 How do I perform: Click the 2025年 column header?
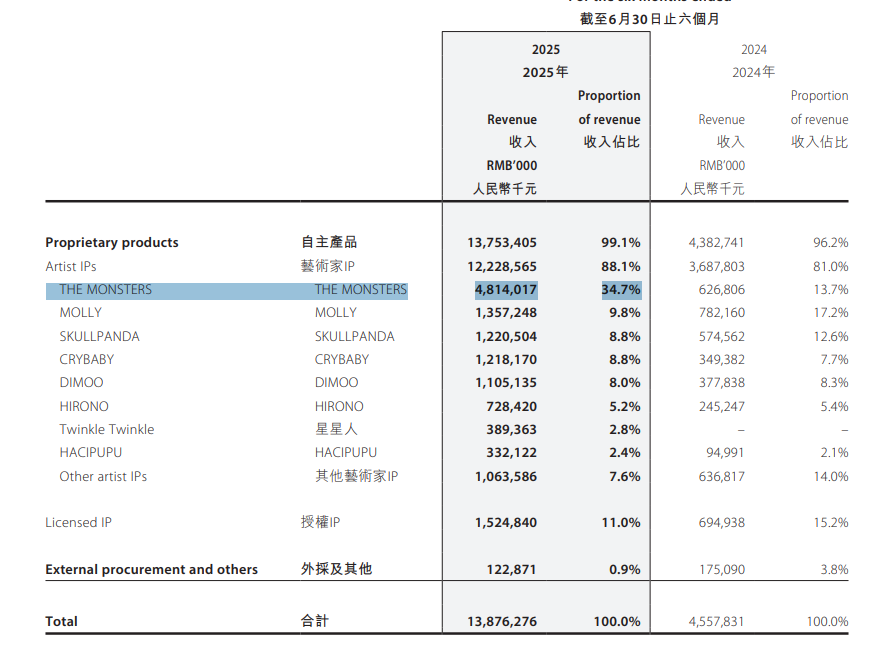coord(545,72)
